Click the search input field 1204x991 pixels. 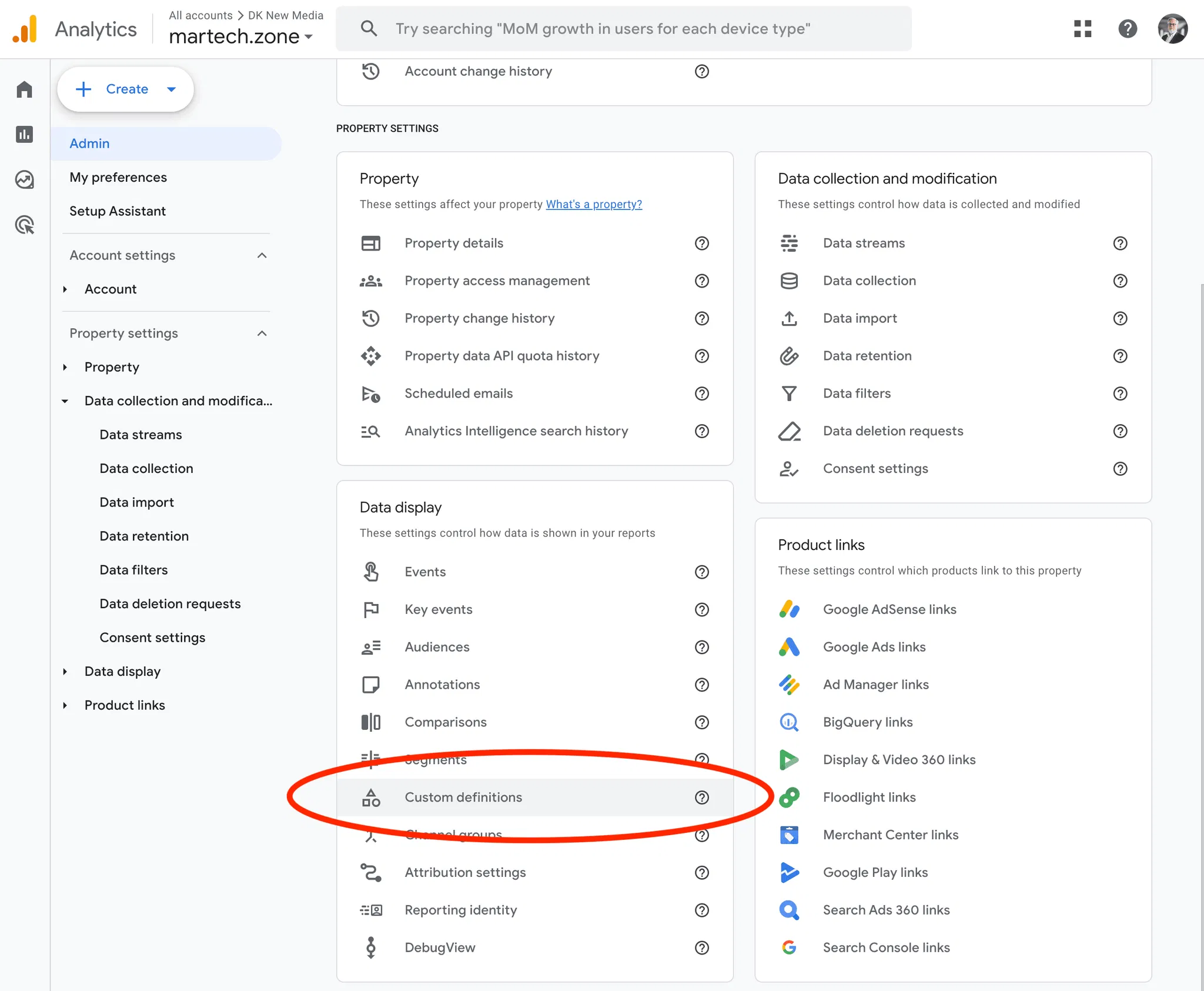point(623,28)
